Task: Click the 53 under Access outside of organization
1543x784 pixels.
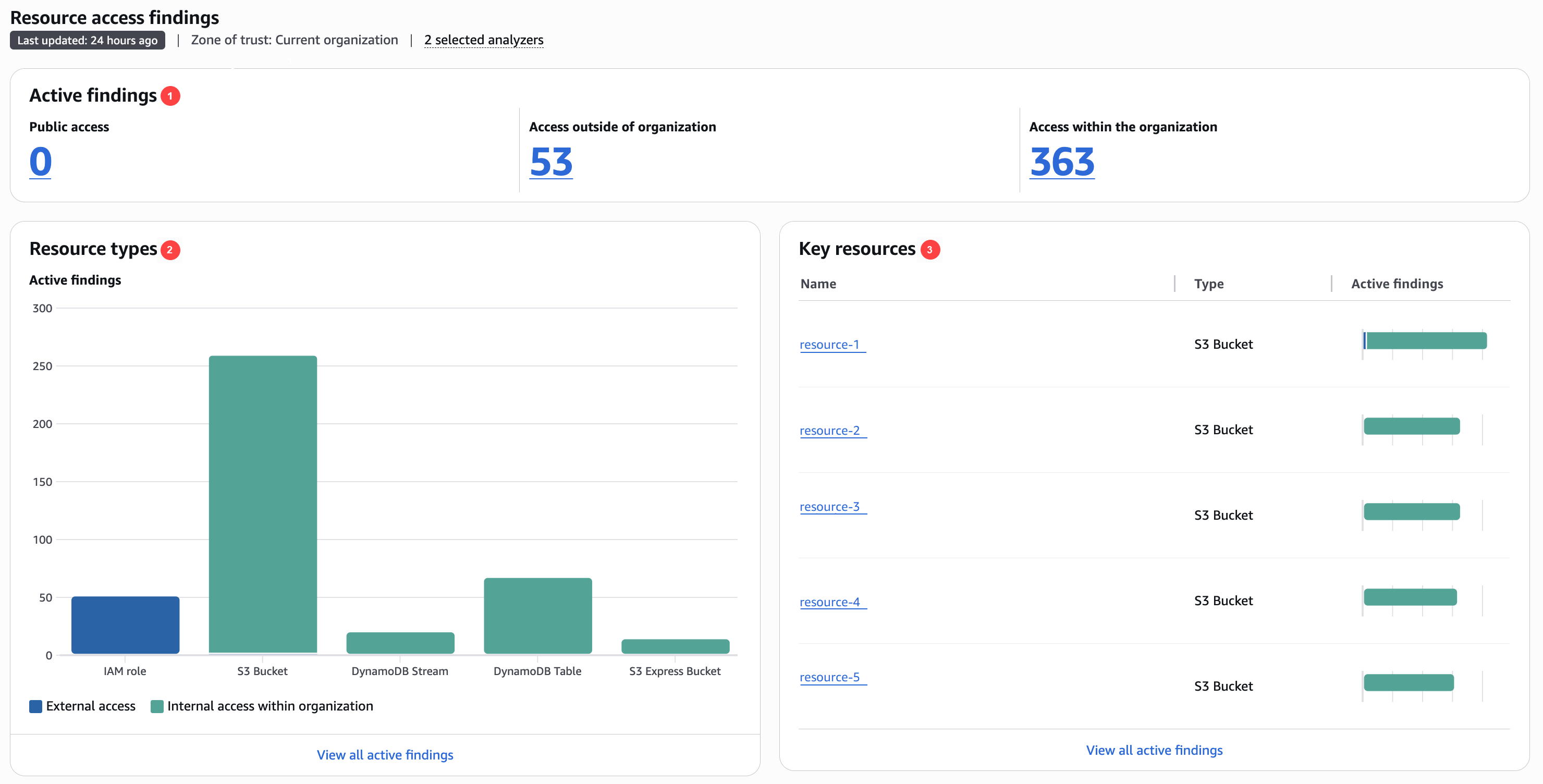Action: 550,161
